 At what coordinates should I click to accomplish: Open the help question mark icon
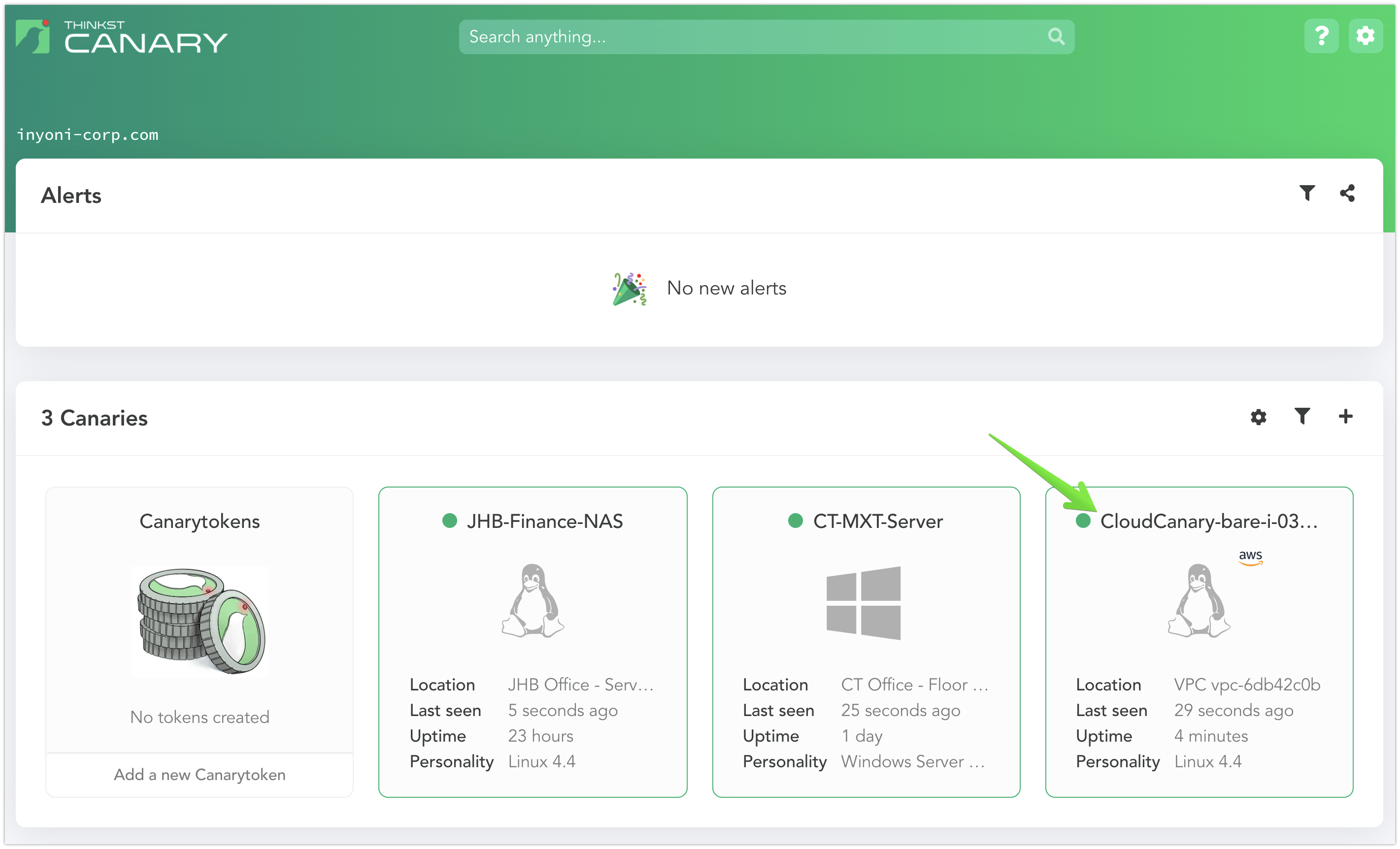(1322, 36)
